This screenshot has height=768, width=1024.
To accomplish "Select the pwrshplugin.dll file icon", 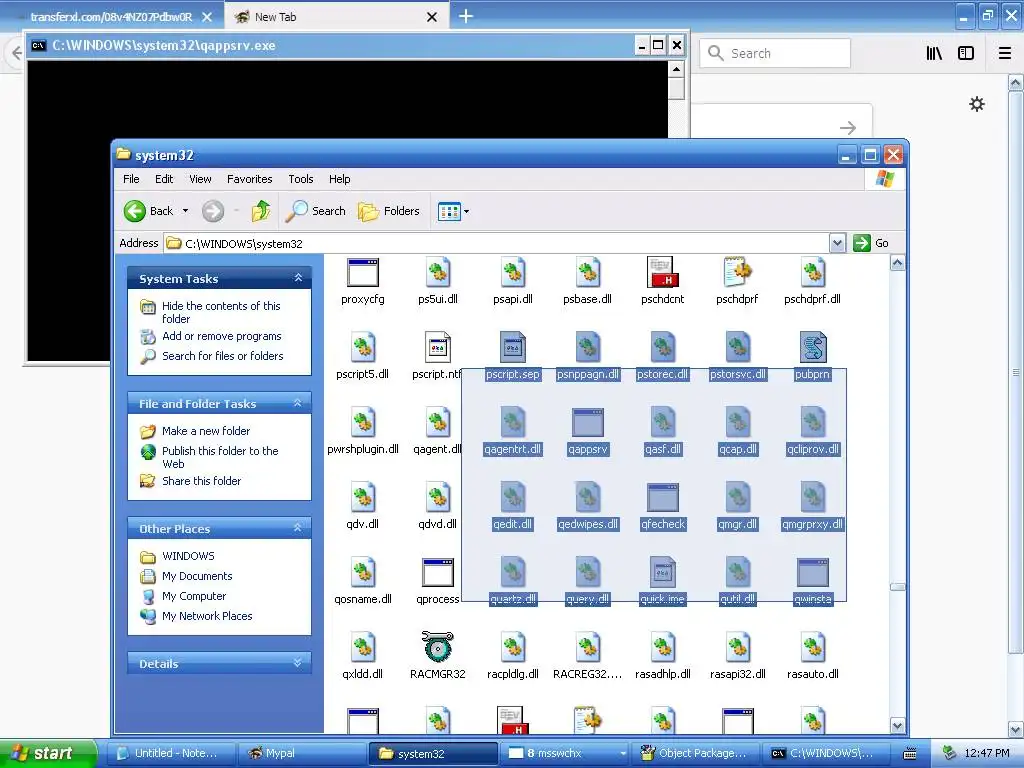I will point(362,423).
